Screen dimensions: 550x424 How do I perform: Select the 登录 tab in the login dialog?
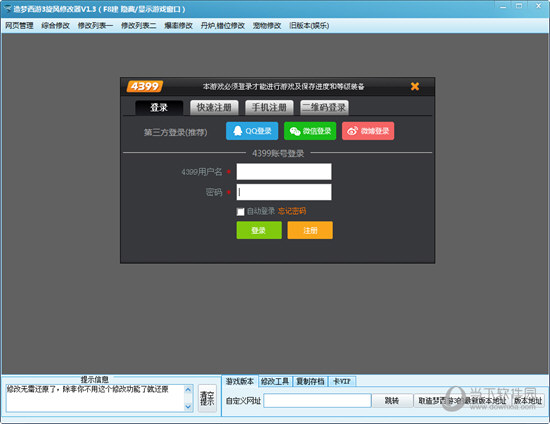click(x=159, y=107)
